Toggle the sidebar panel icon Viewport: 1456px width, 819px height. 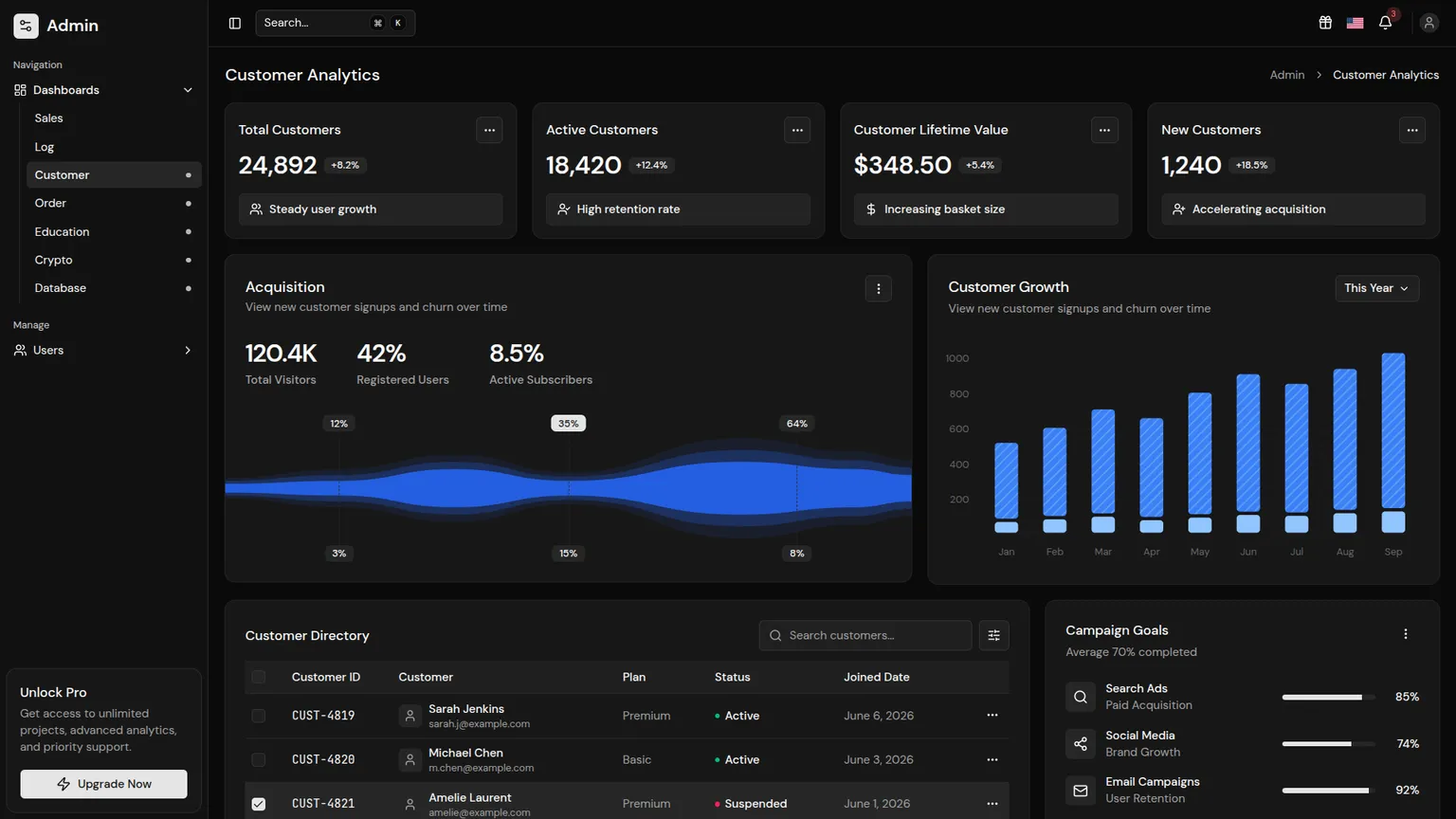(x=235, y=23)
